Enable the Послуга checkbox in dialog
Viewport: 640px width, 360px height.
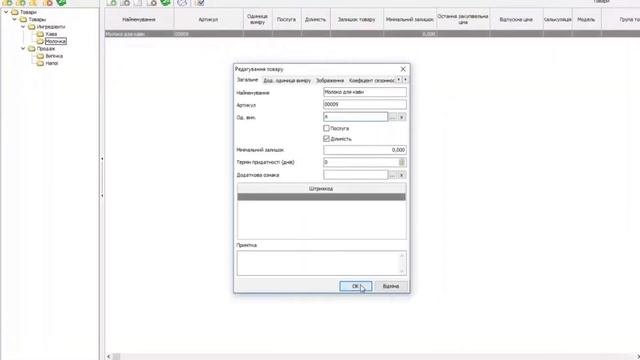click(326, 128)
